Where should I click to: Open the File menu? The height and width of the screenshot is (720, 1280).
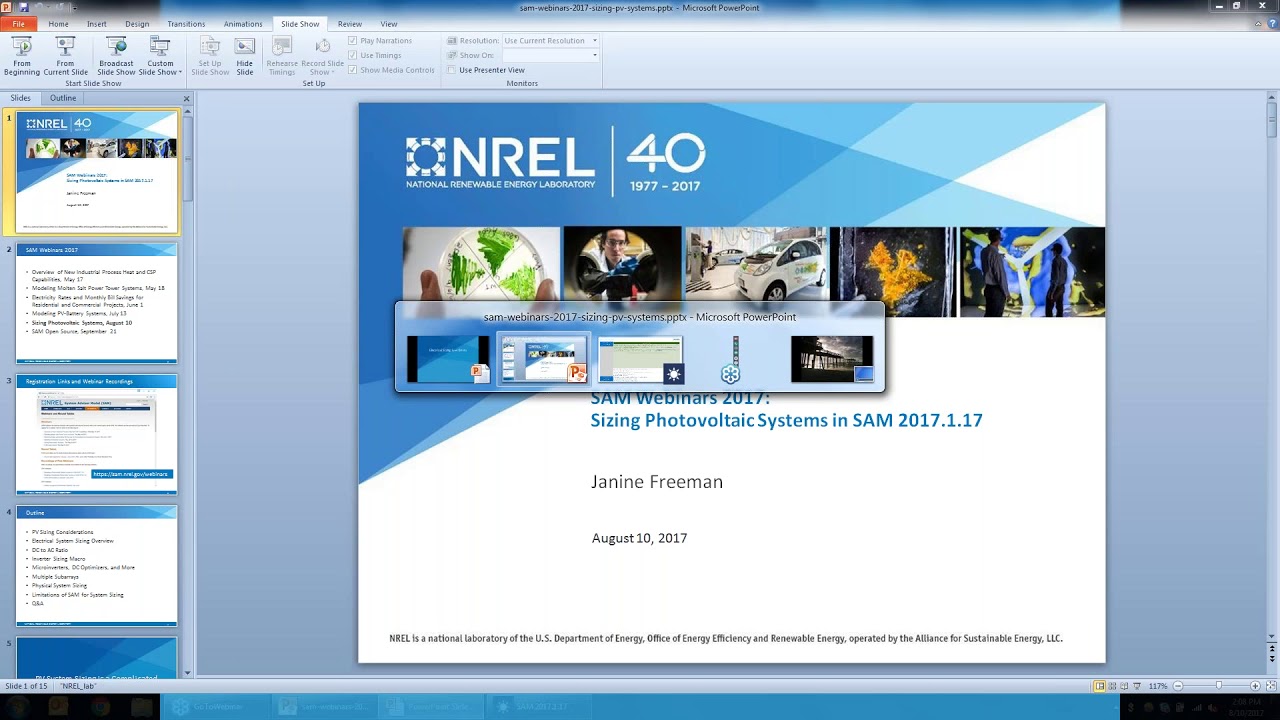(18, 24)
